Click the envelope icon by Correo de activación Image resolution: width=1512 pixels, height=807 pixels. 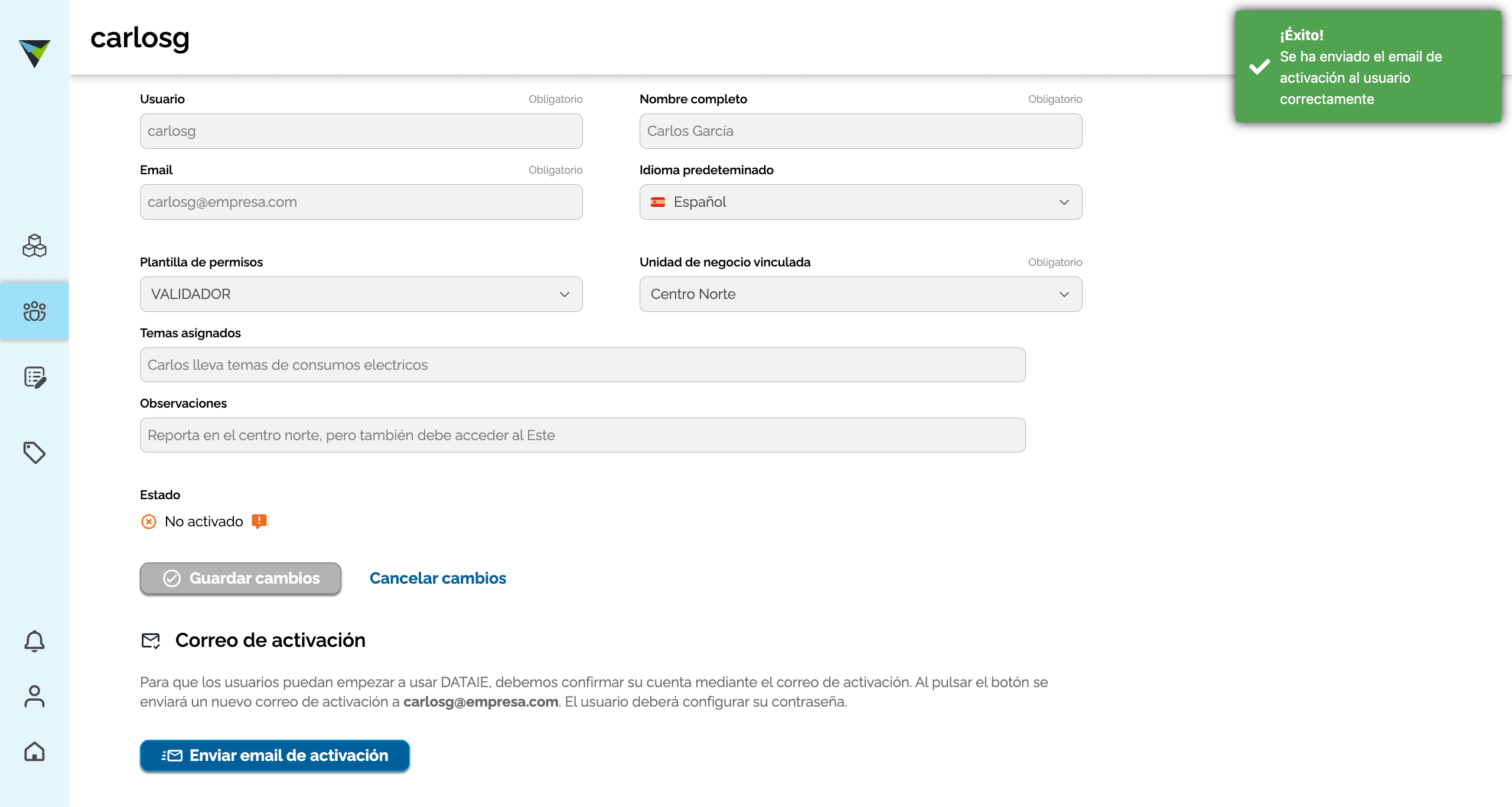(151, 640)
